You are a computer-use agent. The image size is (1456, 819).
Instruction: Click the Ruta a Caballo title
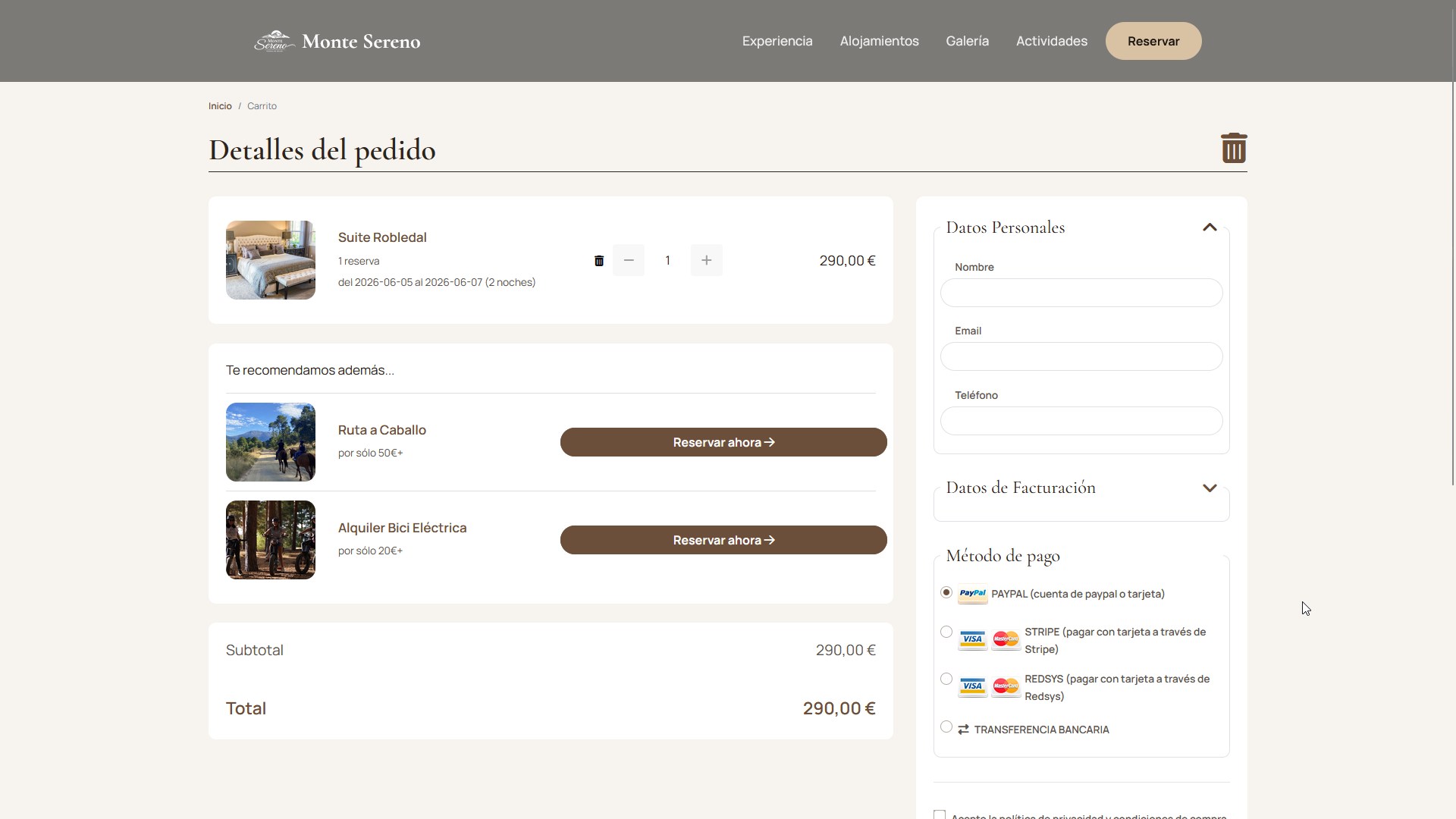click(382, 430)
